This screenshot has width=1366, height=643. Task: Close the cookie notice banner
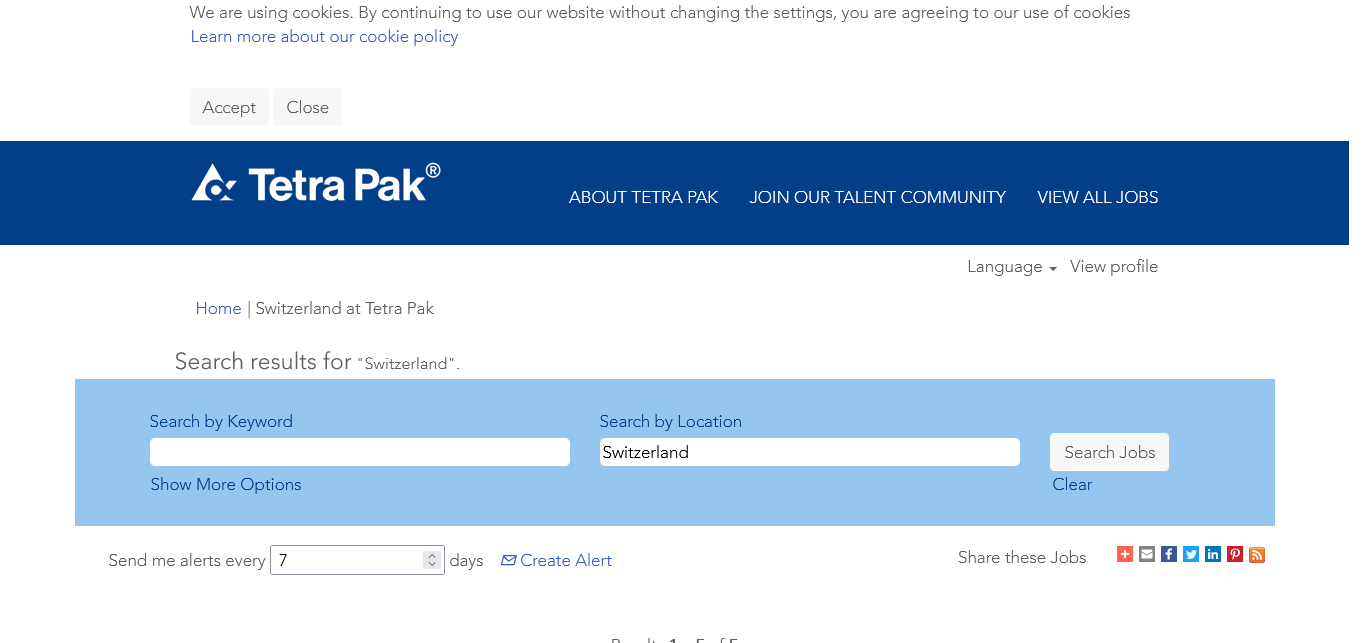point(308,107)
